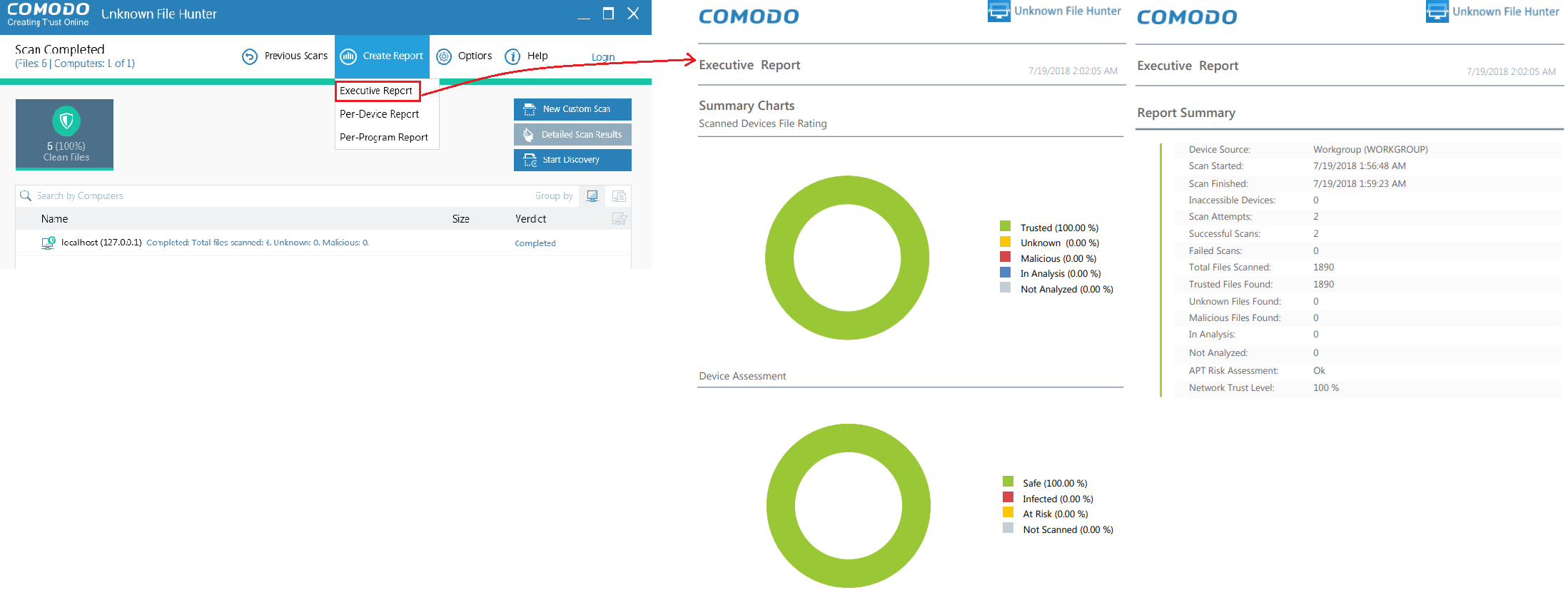Maximize the Unknown File Hunter window

point(608,14)
